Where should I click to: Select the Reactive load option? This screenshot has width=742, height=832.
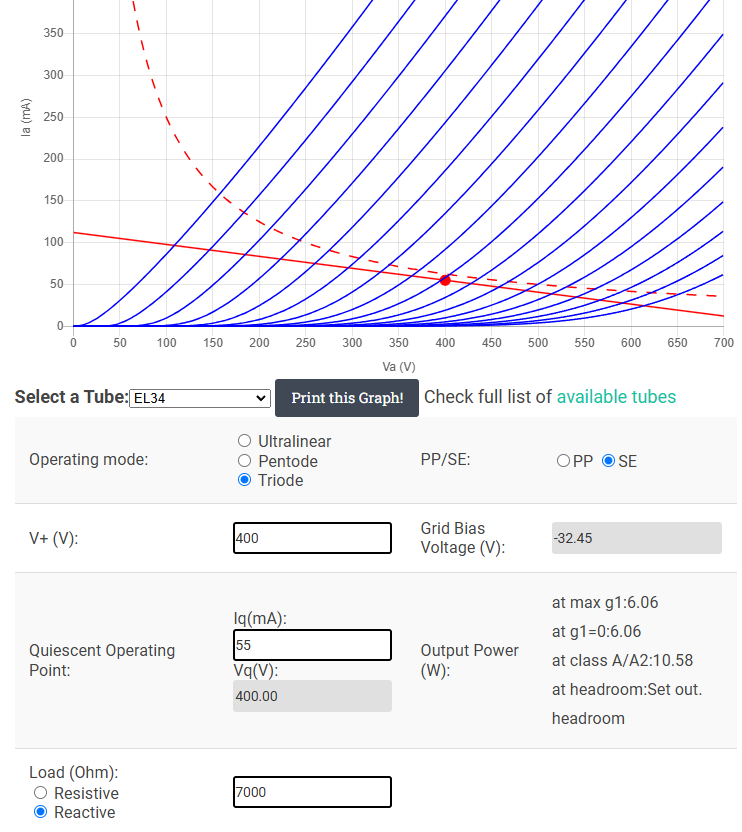41,812
